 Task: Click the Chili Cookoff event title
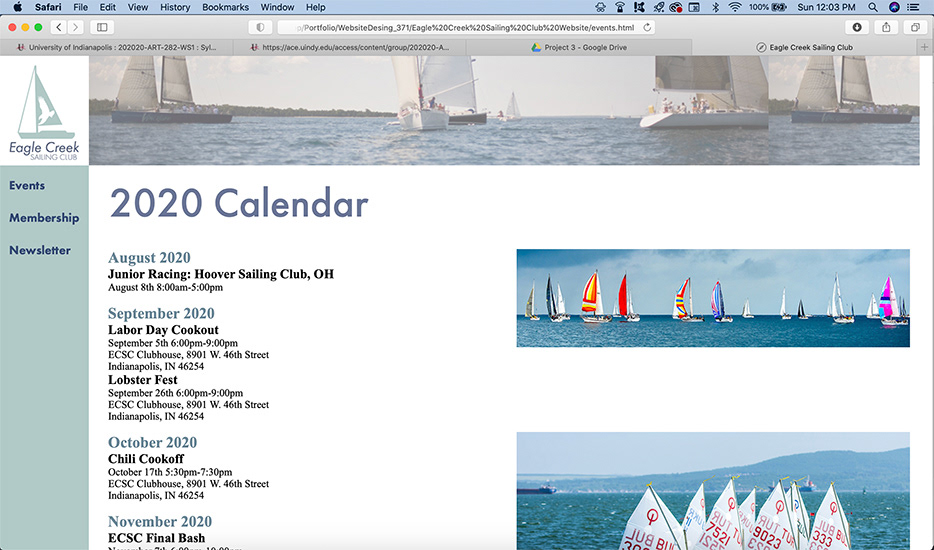coord(146,459)
